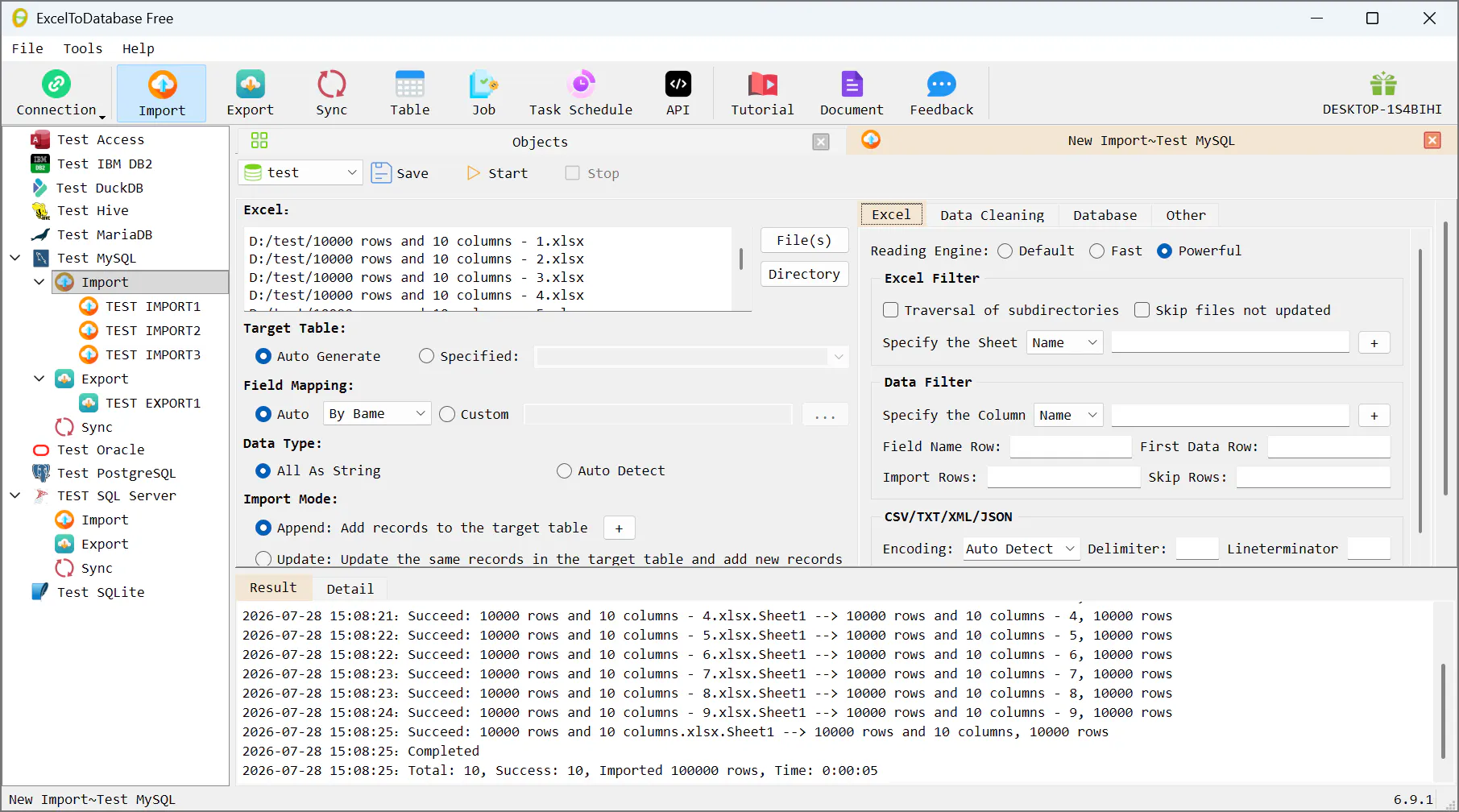Open the Tools menu
Viewport: 1459px width, 812px height.
[83, 48]
